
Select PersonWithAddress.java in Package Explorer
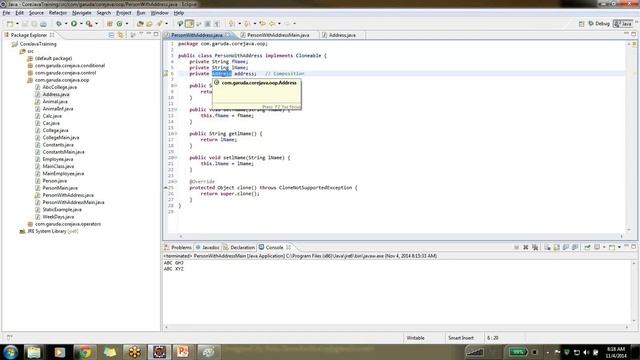click(x=68, y=195)
